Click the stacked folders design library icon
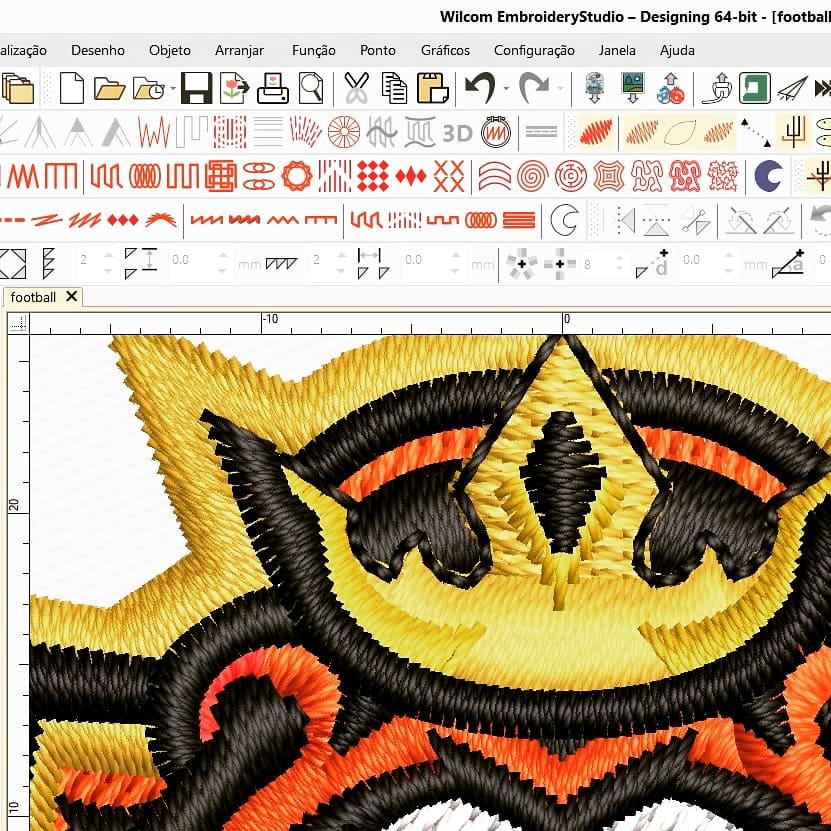The width and height of the screenshot is (831, 831). [17, 88]
